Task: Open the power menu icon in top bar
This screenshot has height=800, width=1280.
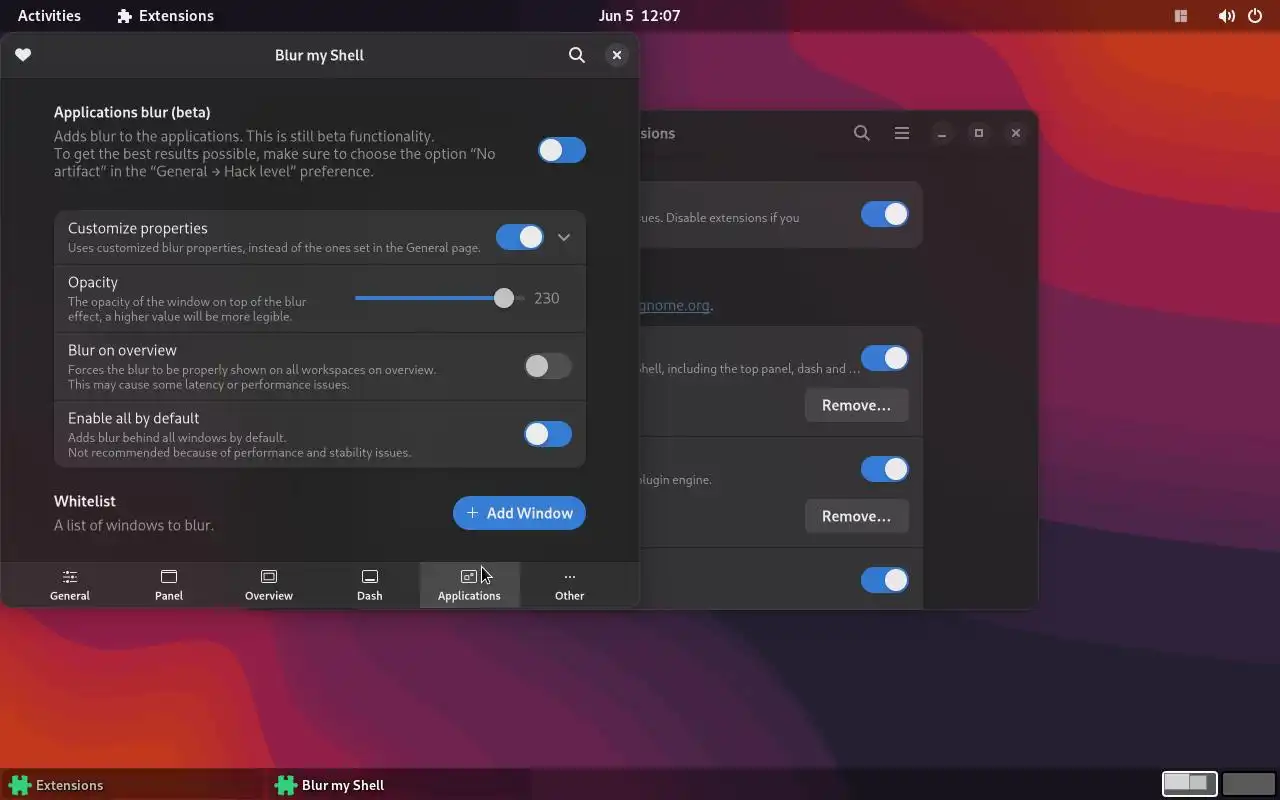Action: coord(1256,16)
